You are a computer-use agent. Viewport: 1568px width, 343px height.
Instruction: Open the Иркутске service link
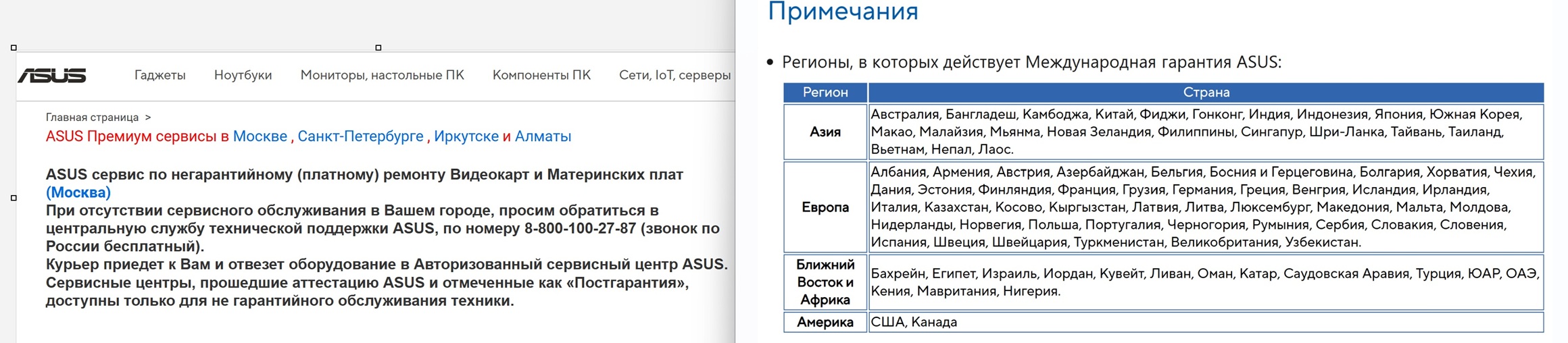point(466,136)
